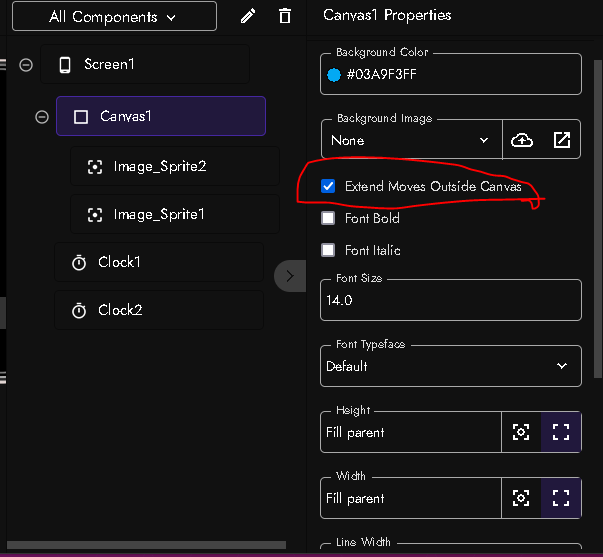This screenshot has width=603, height=557.
Task: Collapse the Screen1 tree node
Action: (26, 65)
